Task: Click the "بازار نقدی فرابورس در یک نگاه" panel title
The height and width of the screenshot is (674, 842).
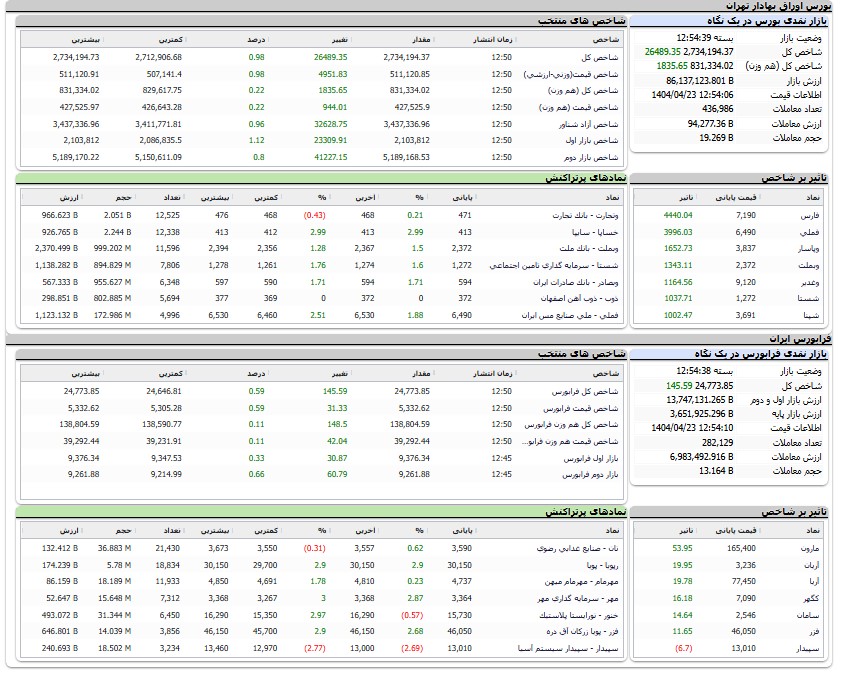Action: pyautogui.click(x=761, y=354)
